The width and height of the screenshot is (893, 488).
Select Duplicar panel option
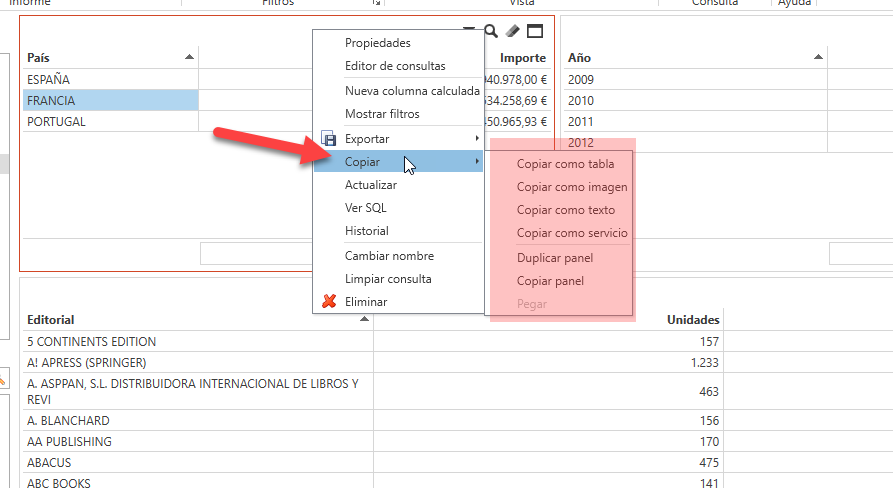555,258
